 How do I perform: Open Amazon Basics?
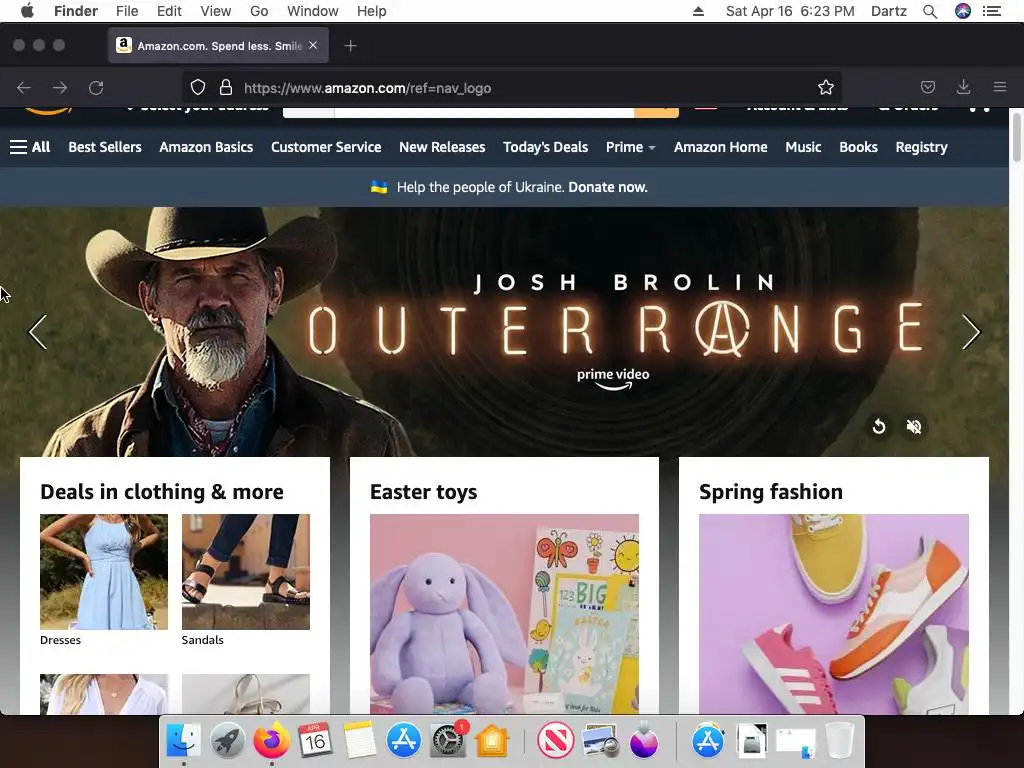point(206,147)
